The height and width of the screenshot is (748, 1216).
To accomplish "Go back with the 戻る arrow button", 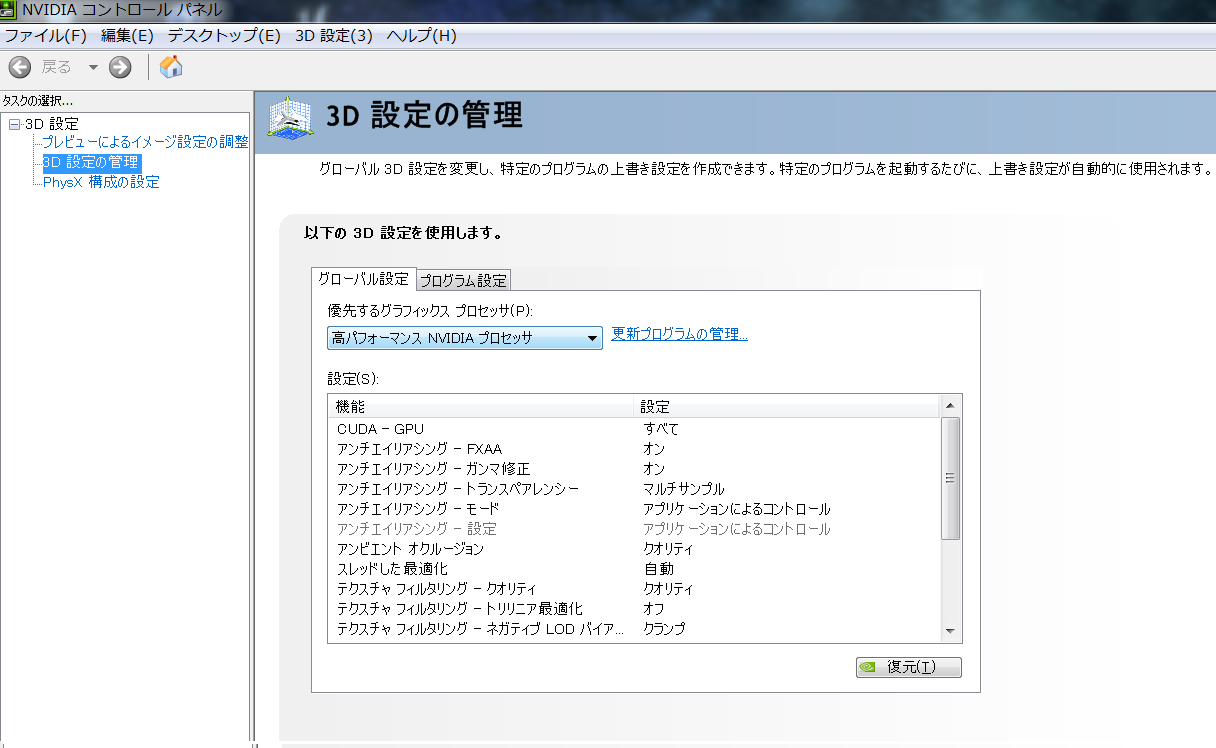I will (19, 67).
